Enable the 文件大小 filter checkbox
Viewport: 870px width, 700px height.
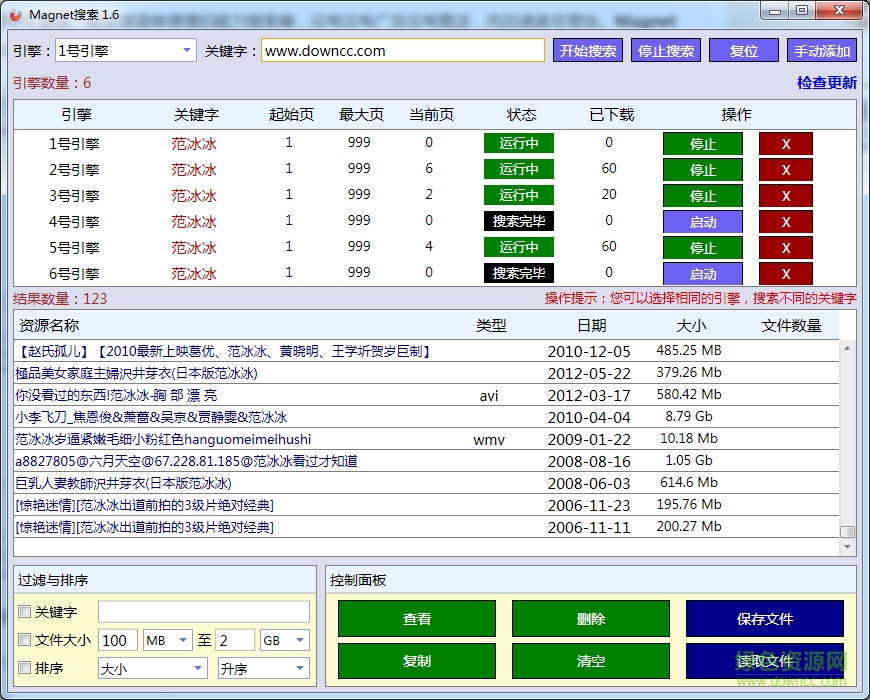tap(24, 640)
